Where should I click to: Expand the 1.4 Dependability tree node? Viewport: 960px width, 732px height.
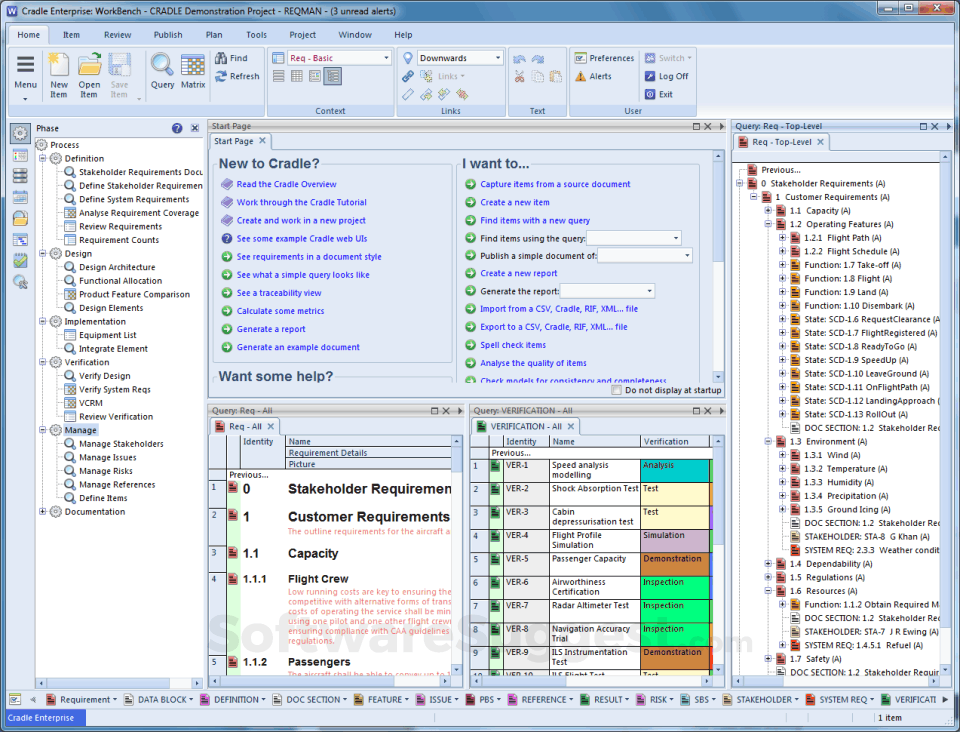[768, 564]
